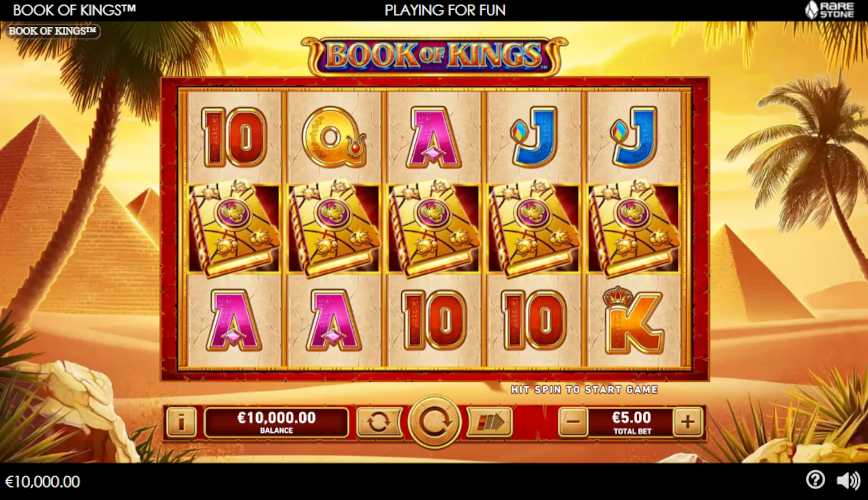Open the help question mark icon
Screen dimensions: 868x500
tap(815, 480)
